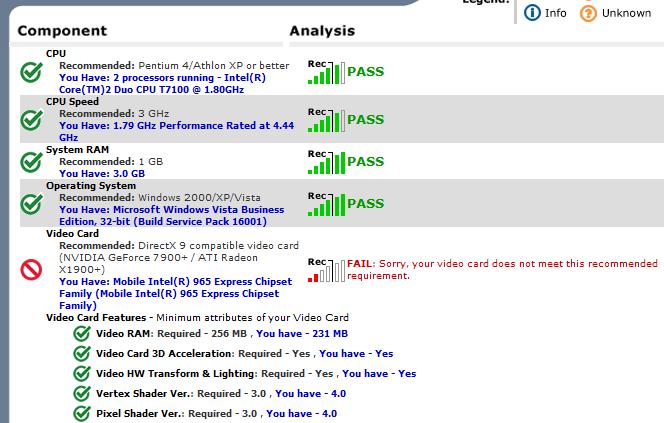Click the Unknown legend label
This screenshot has height=423, width=664.
tap(627, 13)
